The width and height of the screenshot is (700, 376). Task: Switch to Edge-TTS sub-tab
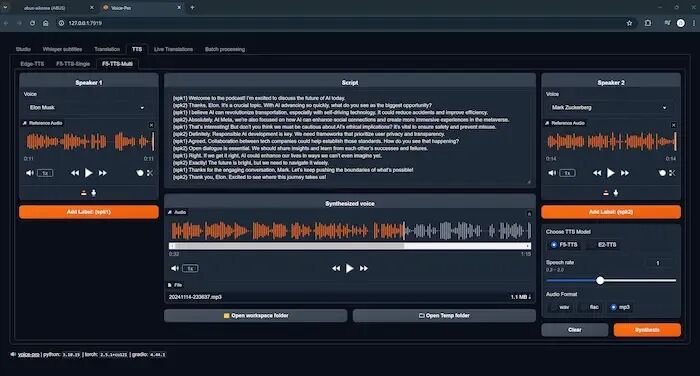32,64
